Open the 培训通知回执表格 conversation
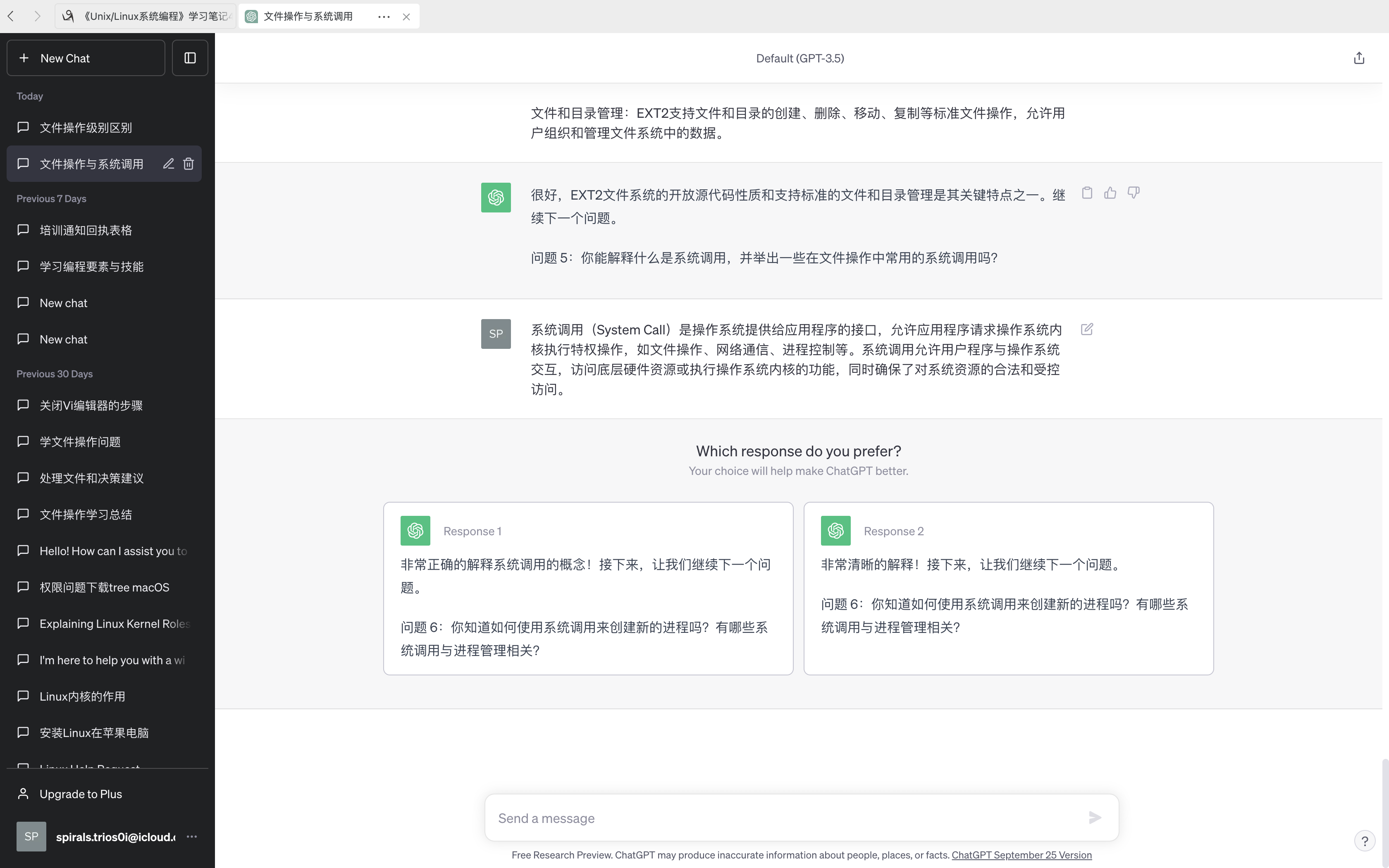 pyautogui.click(x=86, y=230)
